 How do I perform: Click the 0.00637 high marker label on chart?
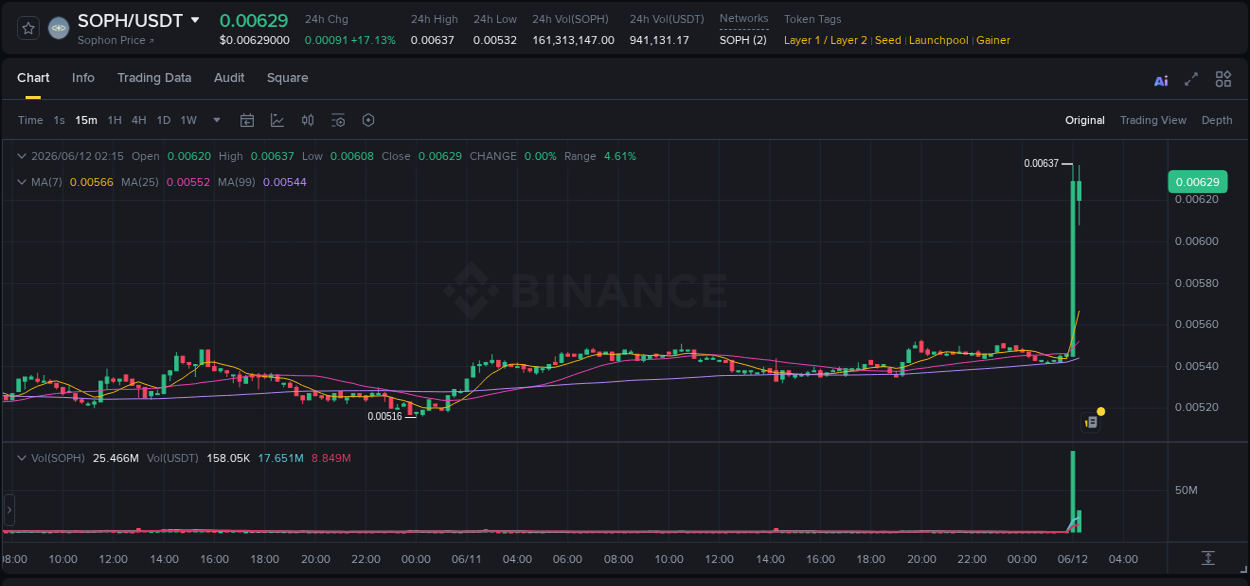pyautogui.click(x=1041, y=163)
